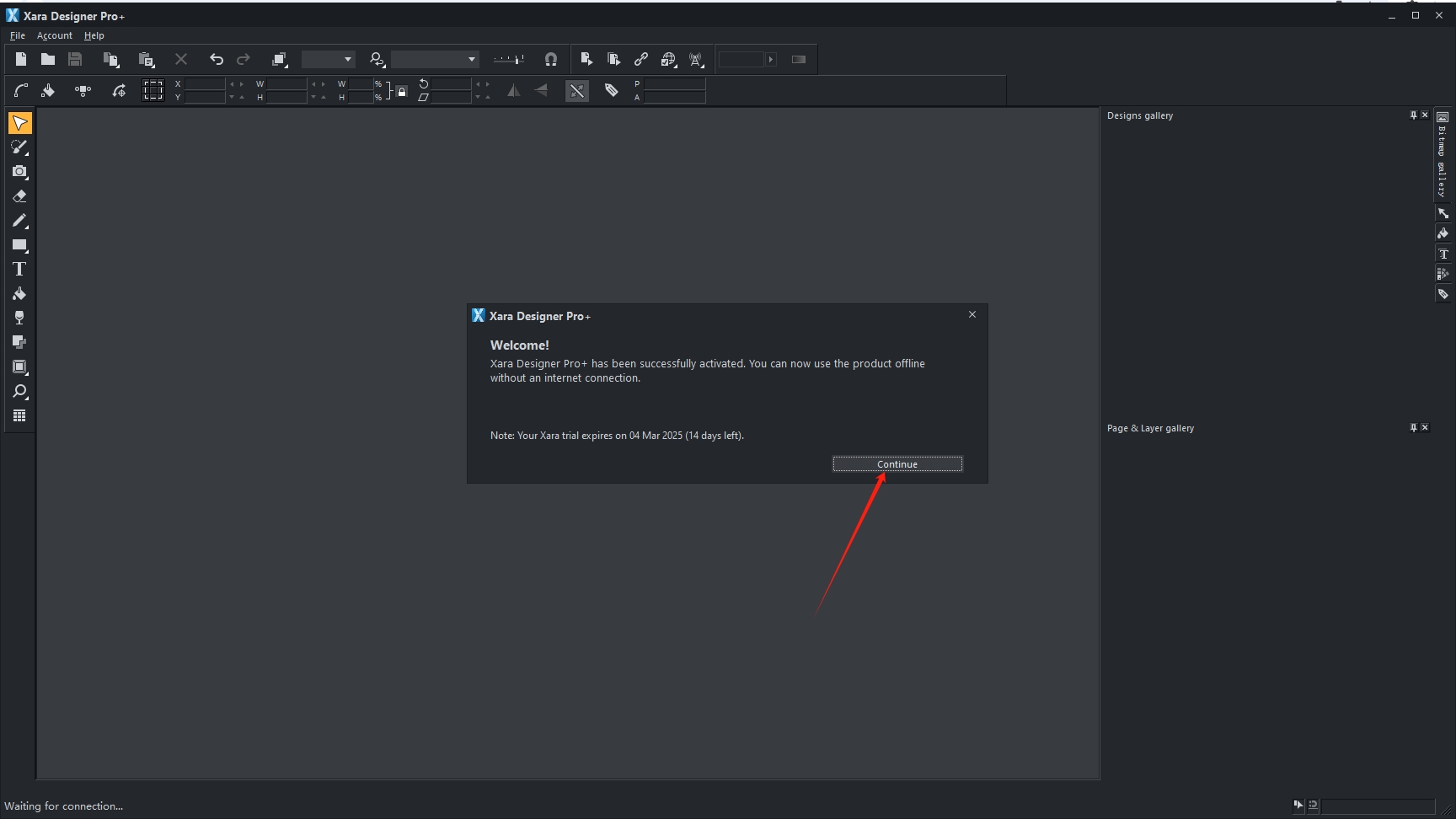The width and height of the screenshot is (1456, 819).
Task: Click the P field in infobar
Action: point(674,84)
